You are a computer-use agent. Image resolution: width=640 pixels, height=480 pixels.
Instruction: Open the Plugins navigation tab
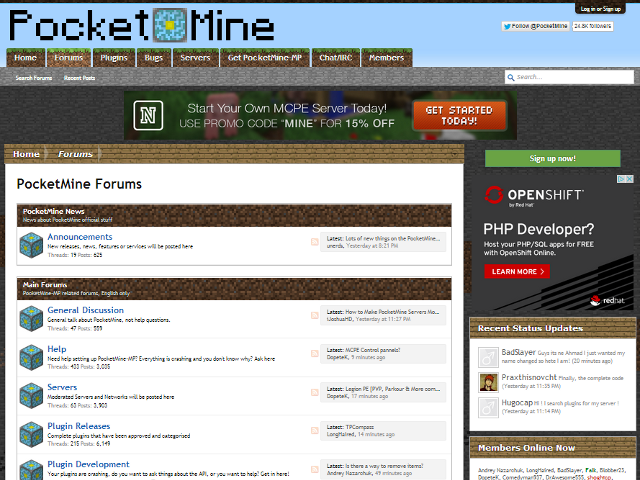coord(113,58)
